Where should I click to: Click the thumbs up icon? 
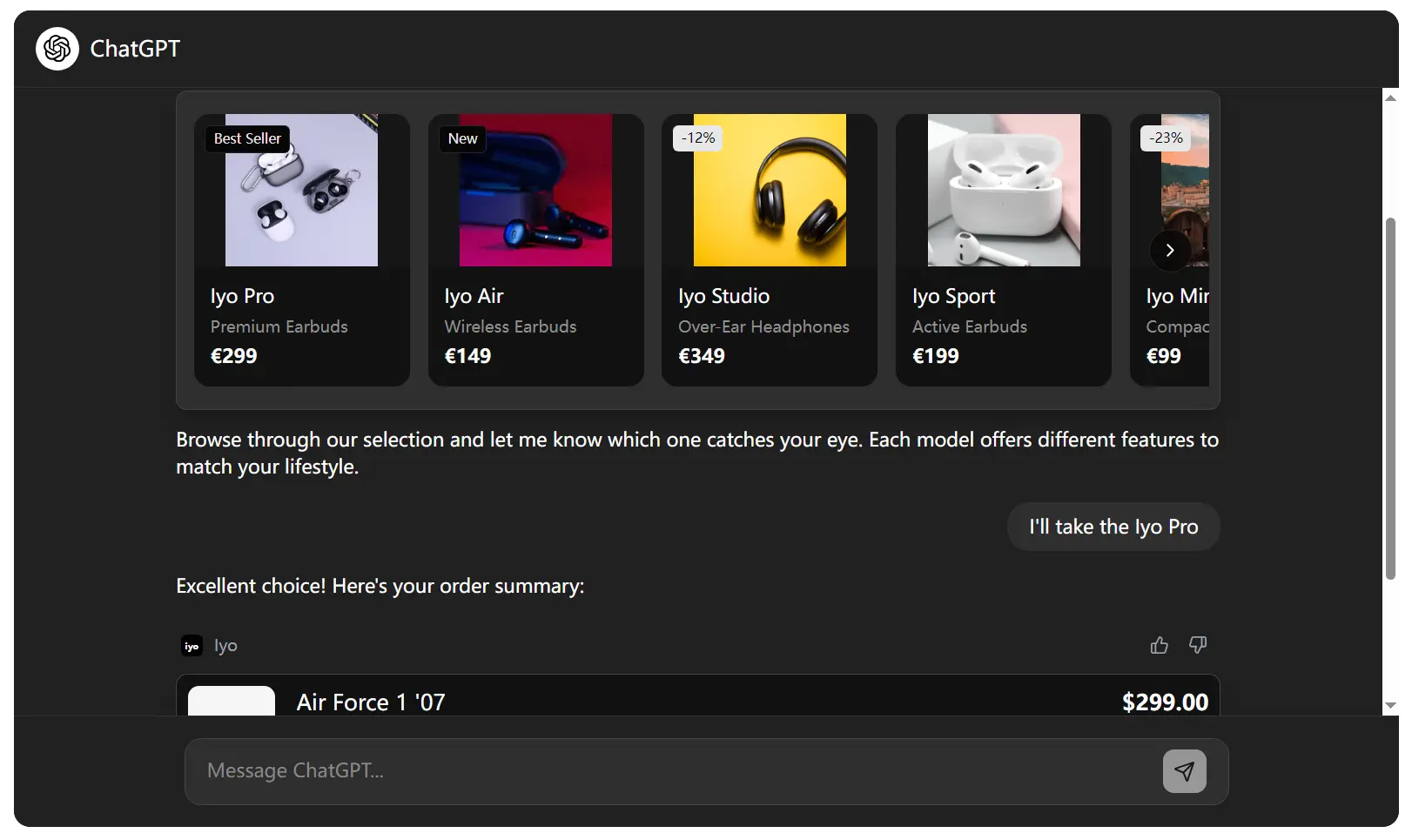(x=1160, y=645)
